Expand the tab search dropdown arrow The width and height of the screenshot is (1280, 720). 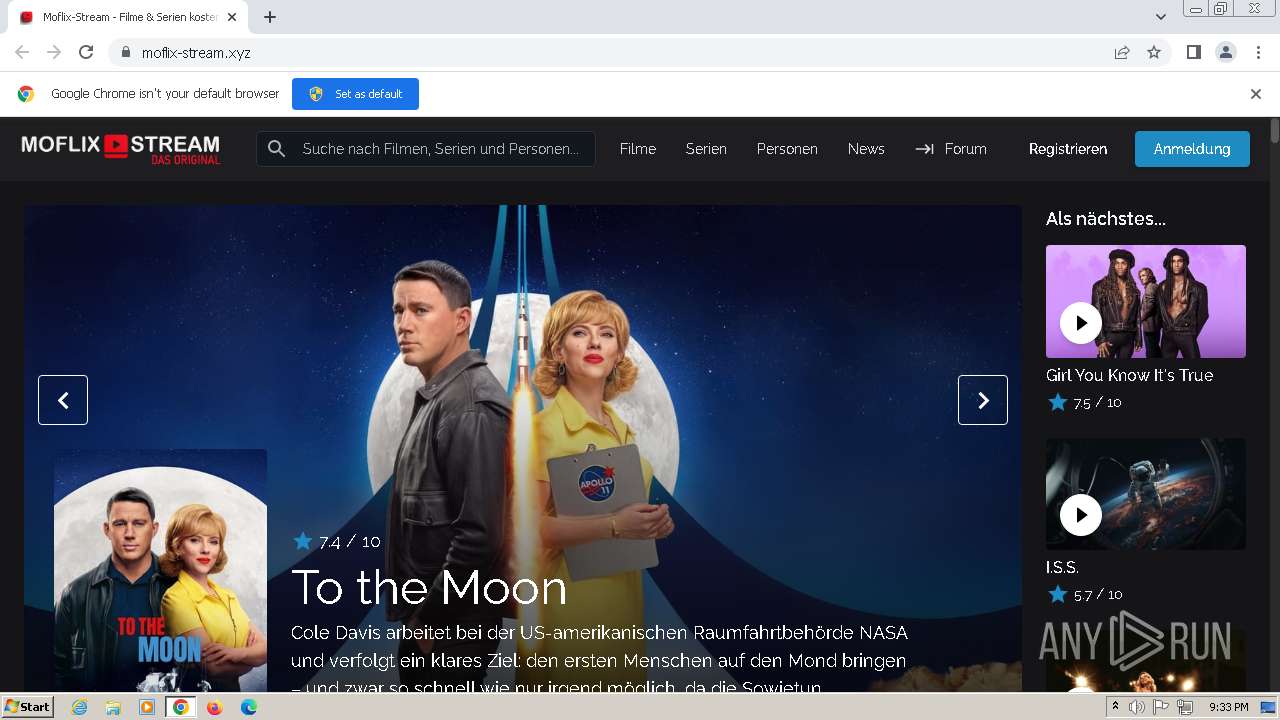coord(1161,17)
